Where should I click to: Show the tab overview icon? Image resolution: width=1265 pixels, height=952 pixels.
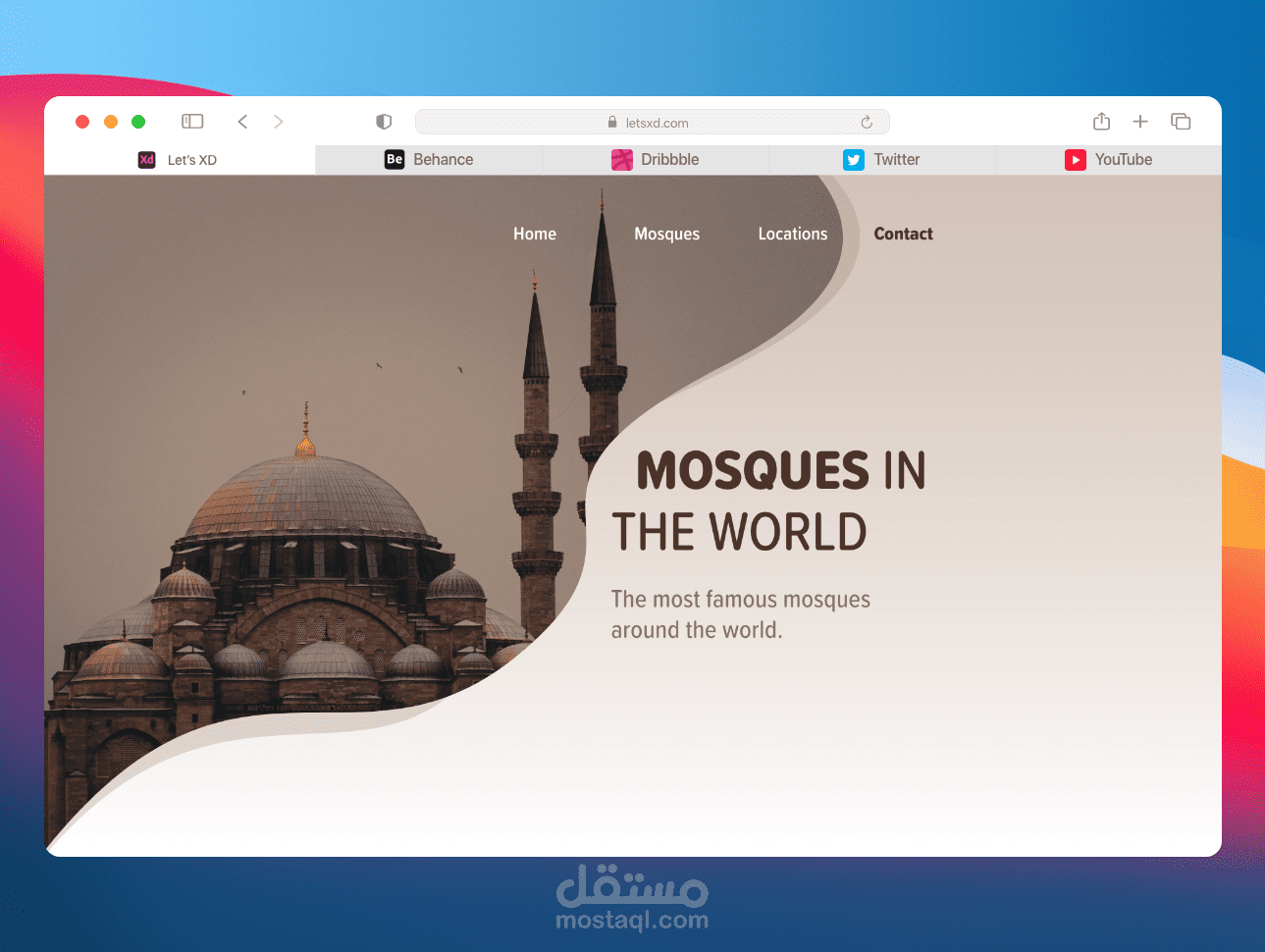click(x=1181, y=122)
